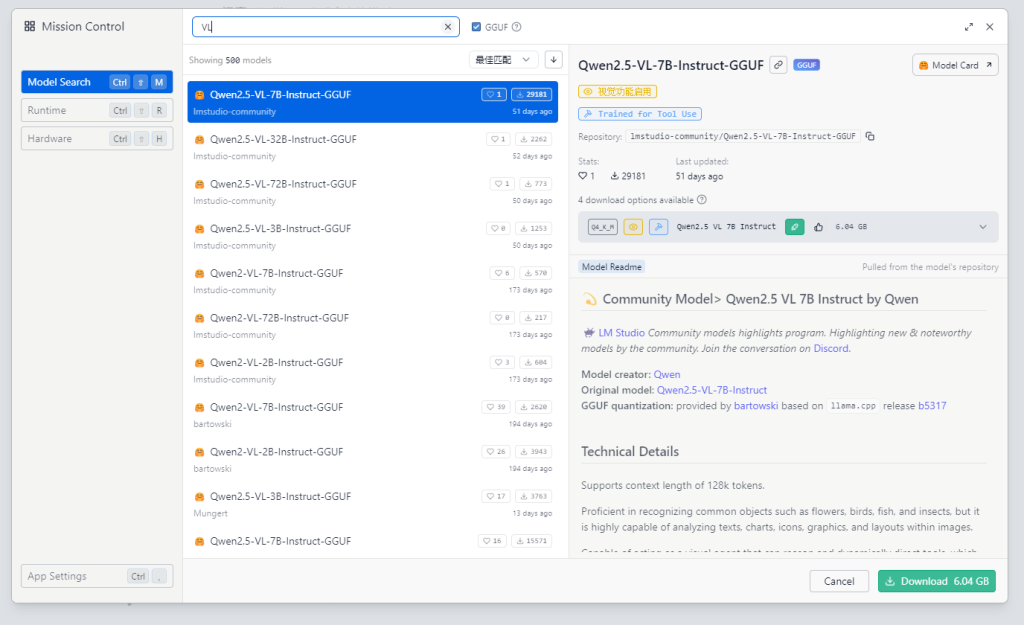
Task: Select Qwen2.5-VL-3B-Instruct-GGUF by Mungert
Action: point(372,504)
